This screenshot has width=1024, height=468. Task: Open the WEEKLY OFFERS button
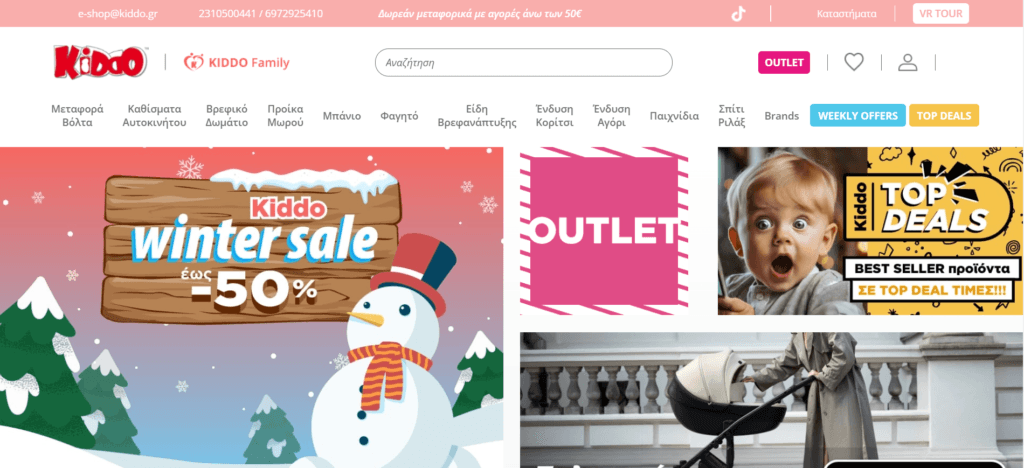pyautogui.click(x=857, y=116)
